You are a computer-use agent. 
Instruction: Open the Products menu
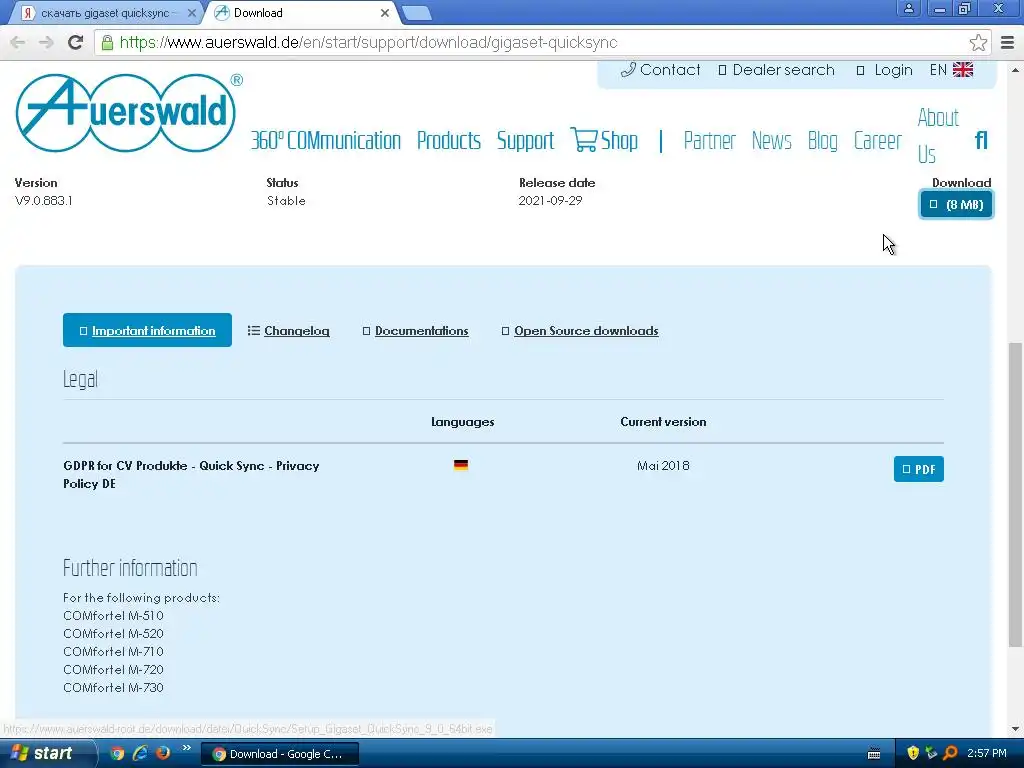click(x=449, y=140)
